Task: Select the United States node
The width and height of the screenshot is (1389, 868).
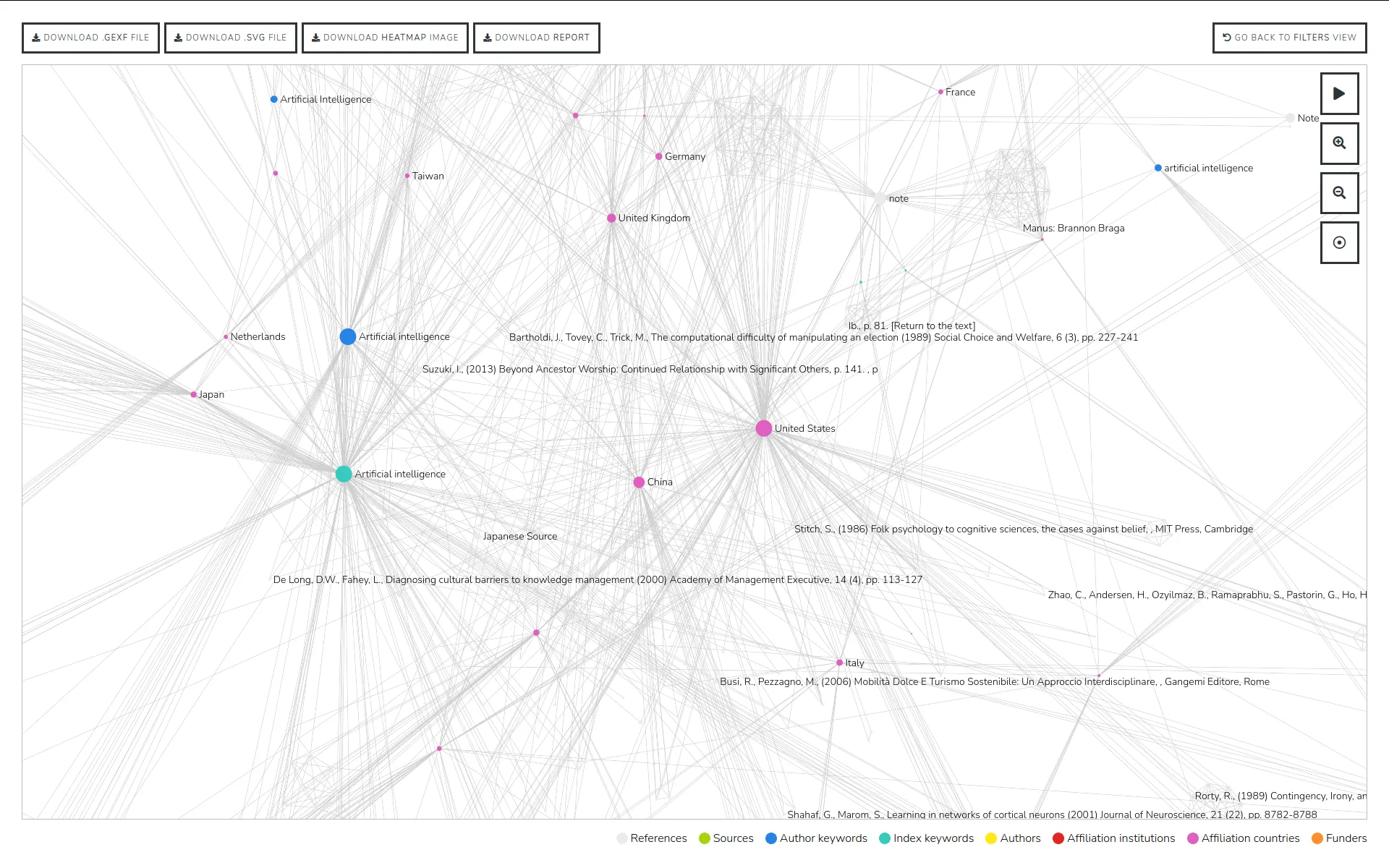Action: tap(763, 428)
